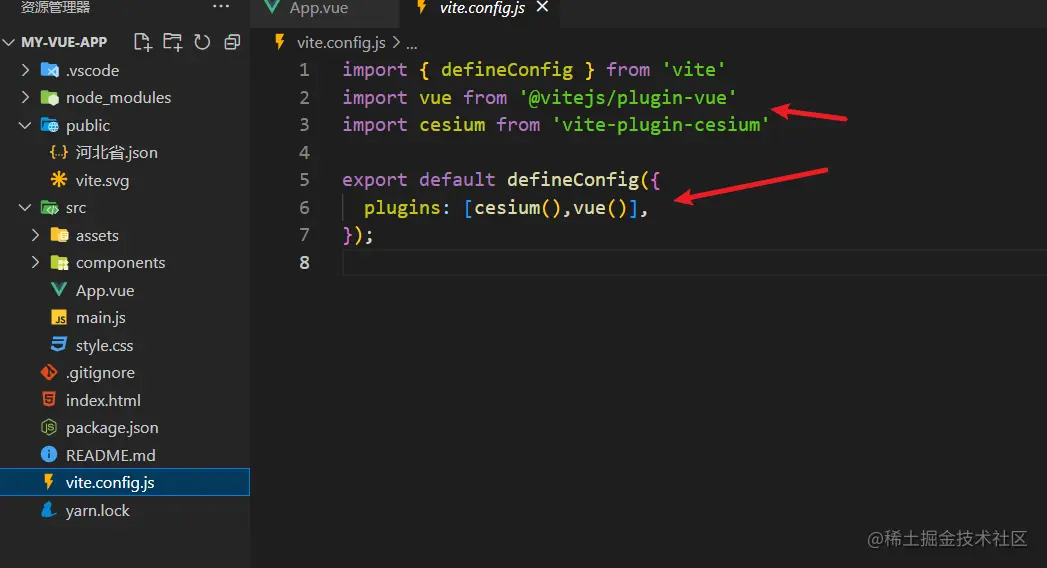Click the MY-VUE-APP project name
The image size is (1047, 568).
[64, 42]
